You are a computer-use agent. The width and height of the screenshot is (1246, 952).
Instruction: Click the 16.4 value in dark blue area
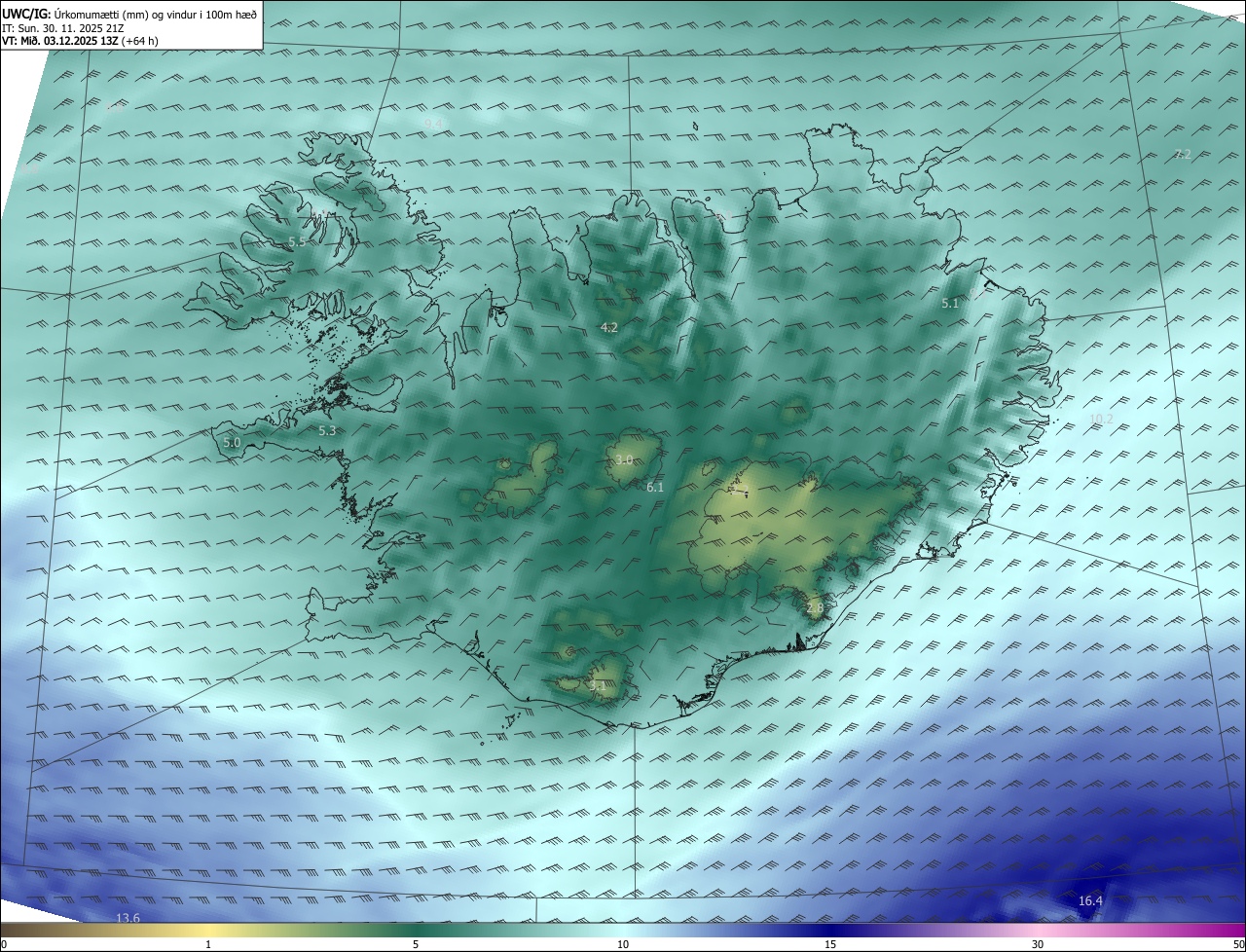tap(1090, 901)
